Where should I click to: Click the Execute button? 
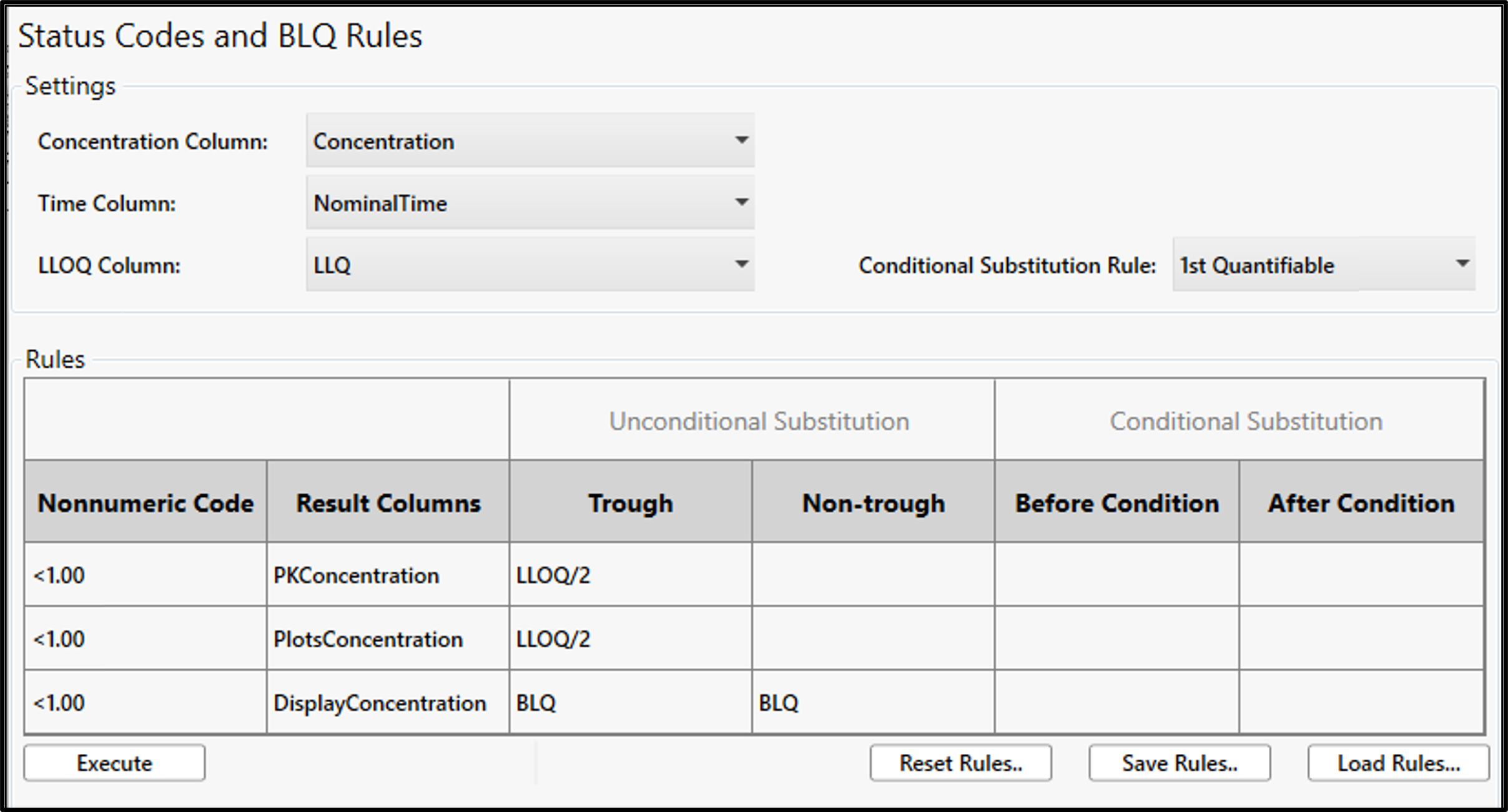[x=113, y=762]
